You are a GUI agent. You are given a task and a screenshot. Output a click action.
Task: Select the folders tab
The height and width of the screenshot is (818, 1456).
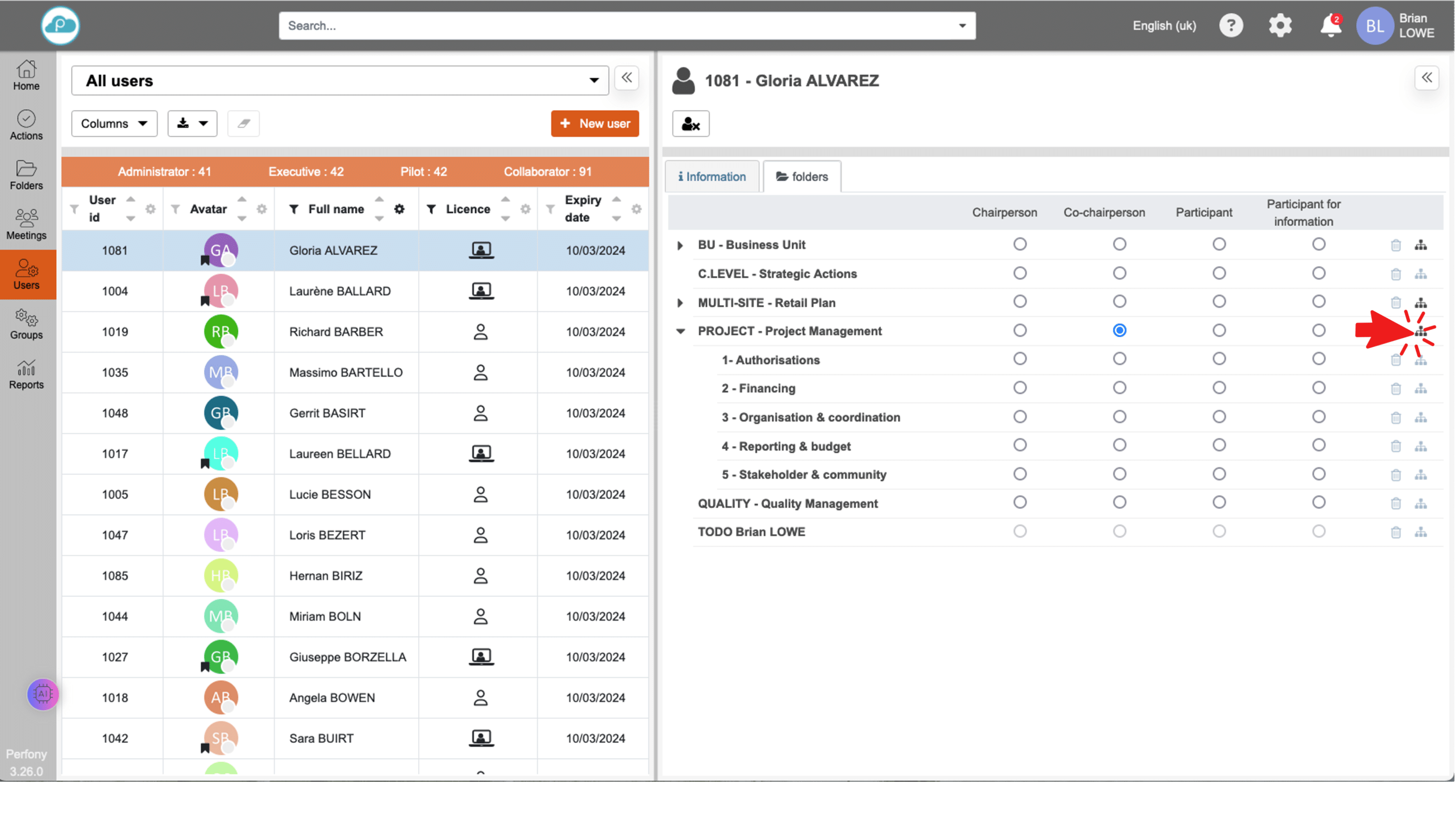coord(801,177)
